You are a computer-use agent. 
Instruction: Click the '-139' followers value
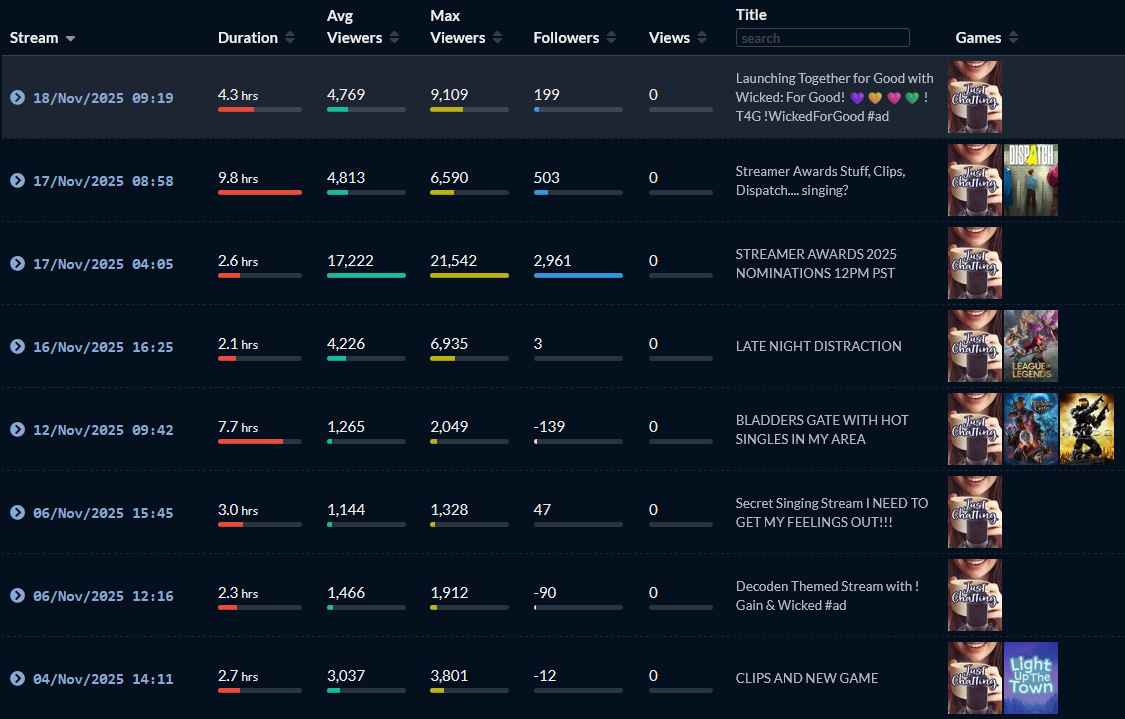[x=549, y=426]
